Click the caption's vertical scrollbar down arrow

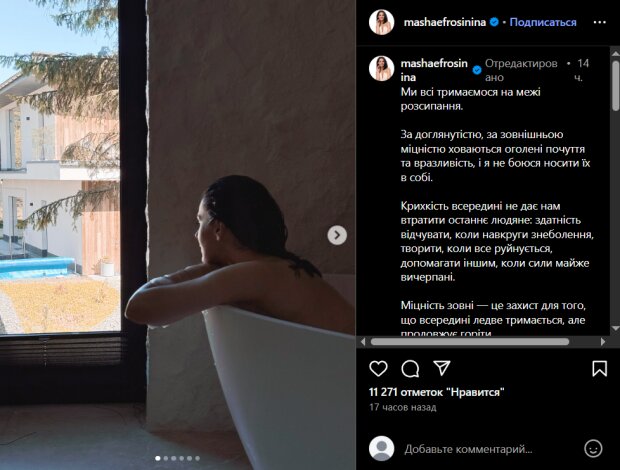point(615,328)
